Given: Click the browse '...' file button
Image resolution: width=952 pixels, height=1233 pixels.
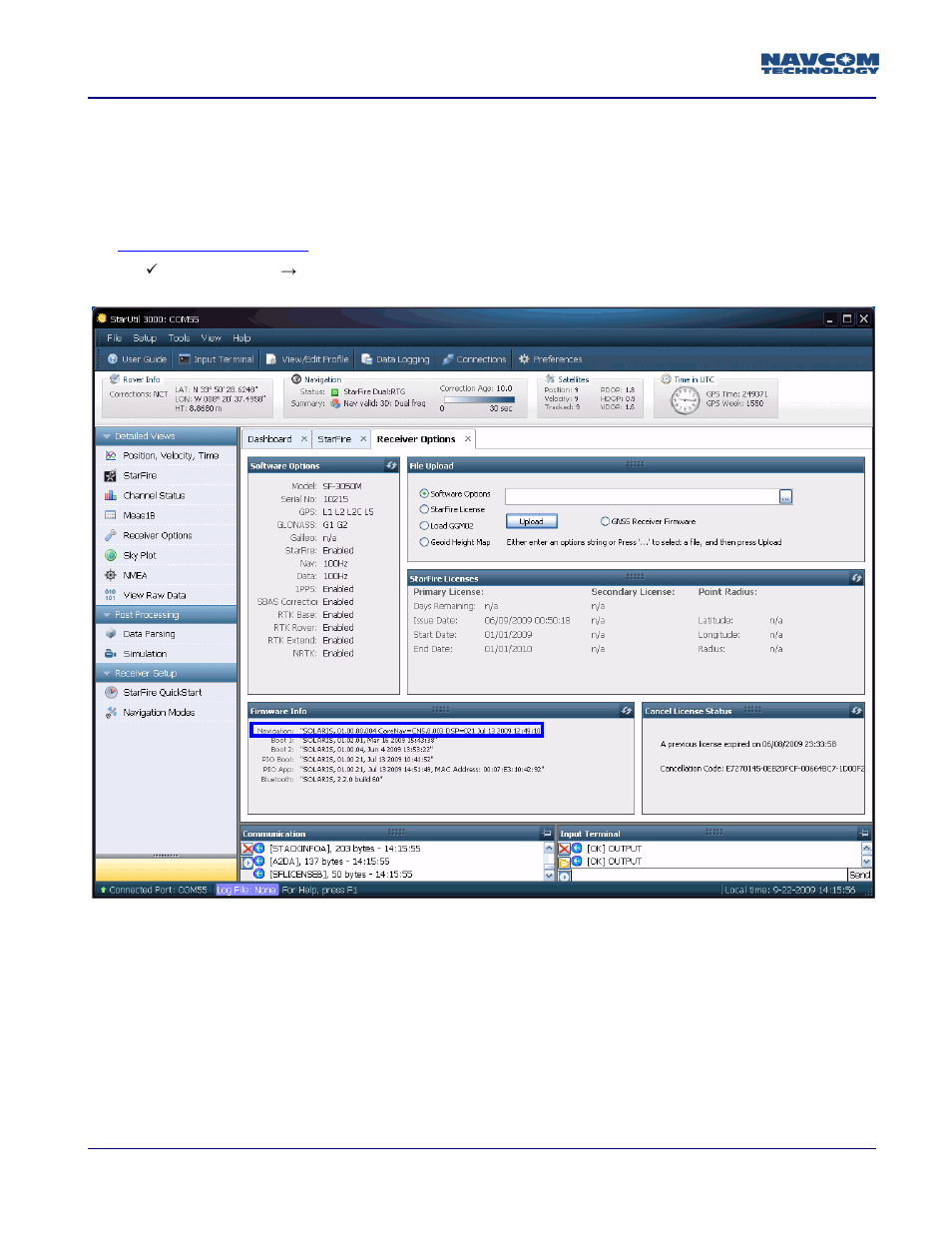Looking at the screenshot, I should (x=785, y=496).
